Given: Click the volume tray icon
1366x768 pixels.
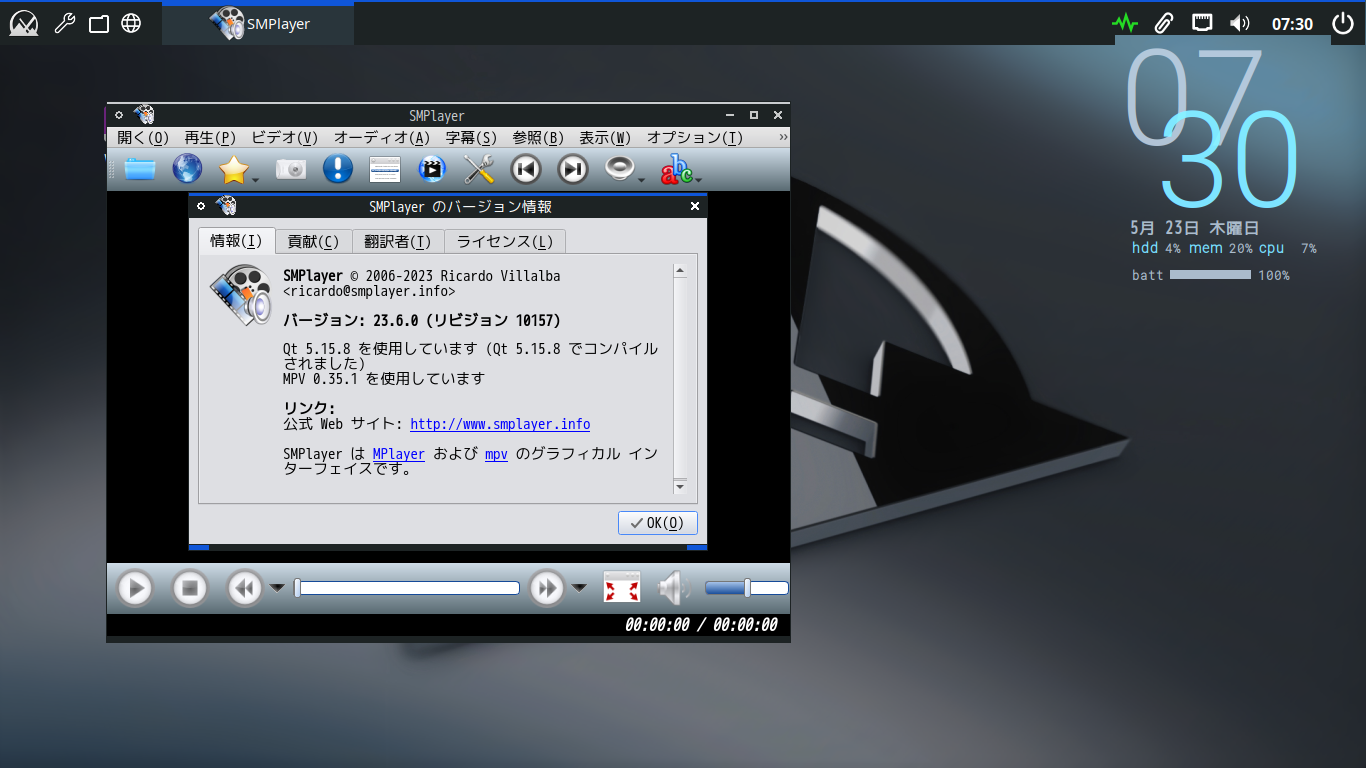Looking at the screenshot, I should point(1240,23).
